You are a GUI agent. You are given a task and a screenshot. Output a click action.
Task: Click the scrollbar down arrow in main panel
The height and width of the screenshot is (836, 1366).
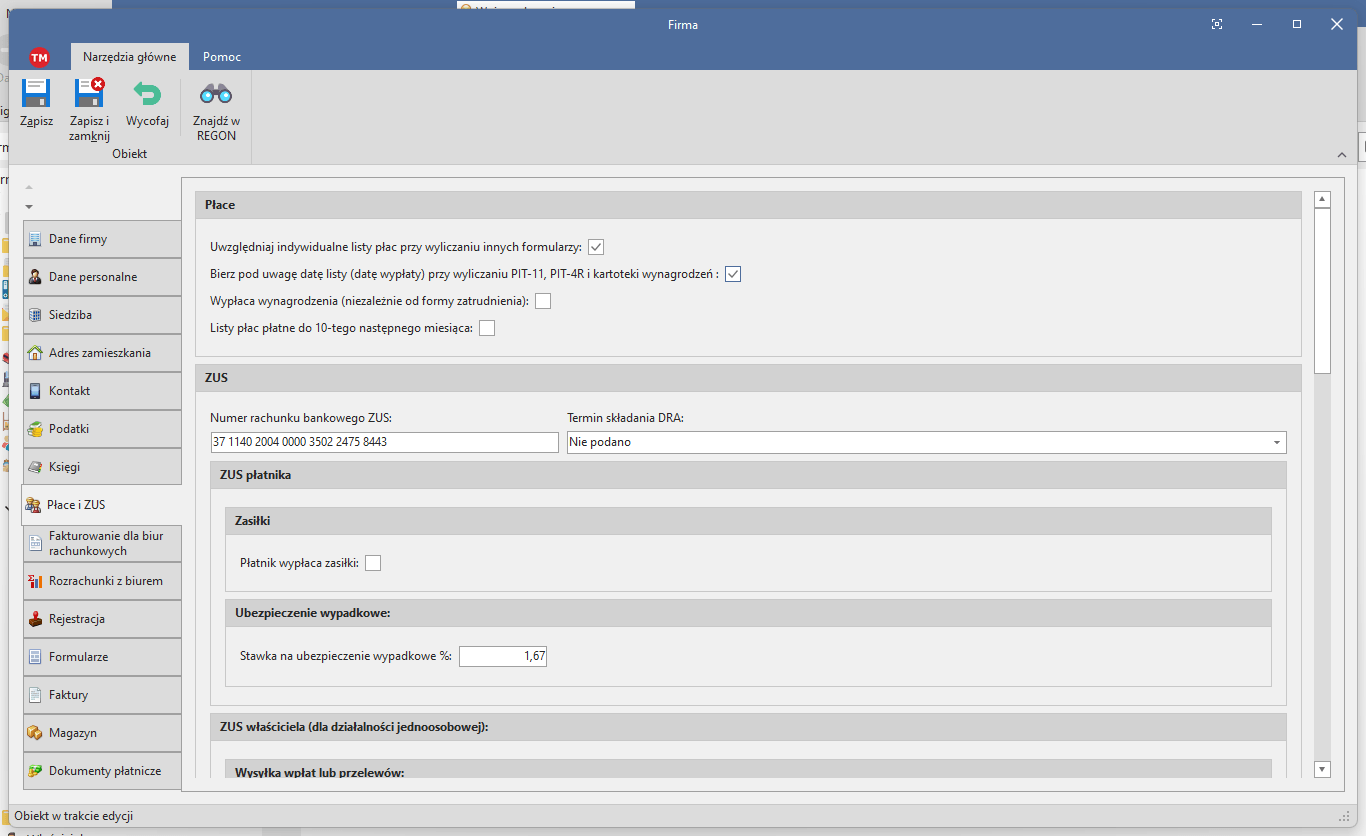click(x=1323, y=769)
